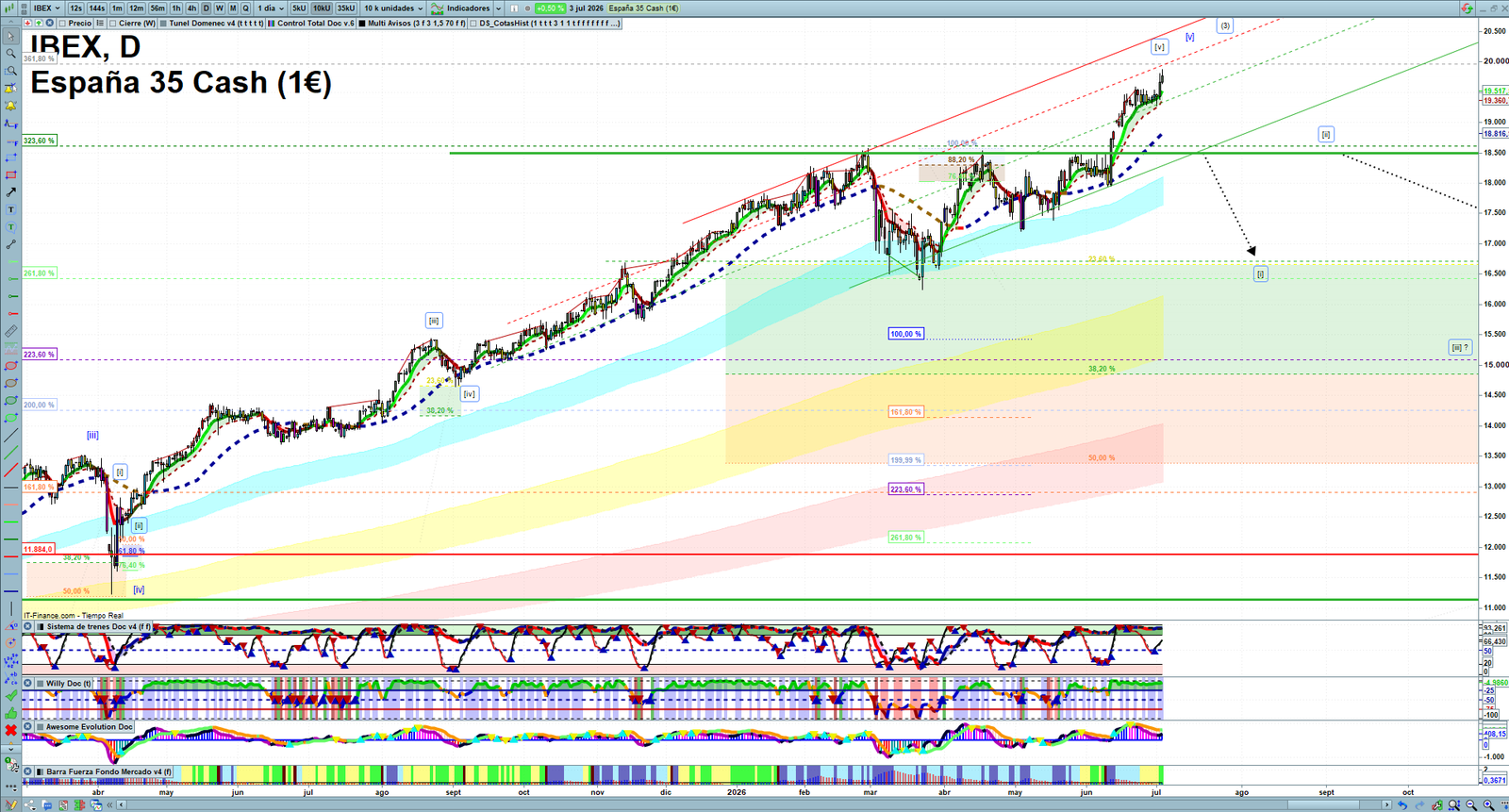Viewport: 1509px width, 812px height.
Task: Click the Multi Avisos black color box
Action: click(363, 23)
